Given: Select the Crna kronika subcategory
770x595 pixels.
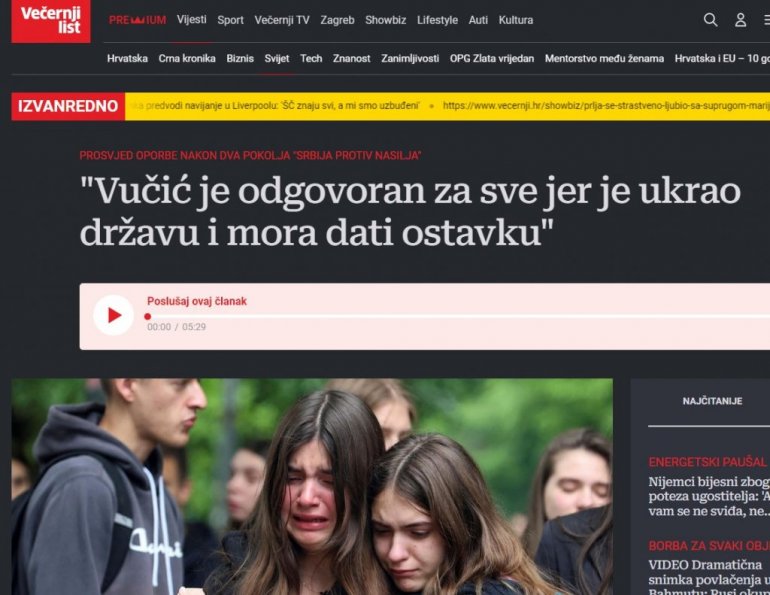Looking at the screenshot, I should 187,58.
